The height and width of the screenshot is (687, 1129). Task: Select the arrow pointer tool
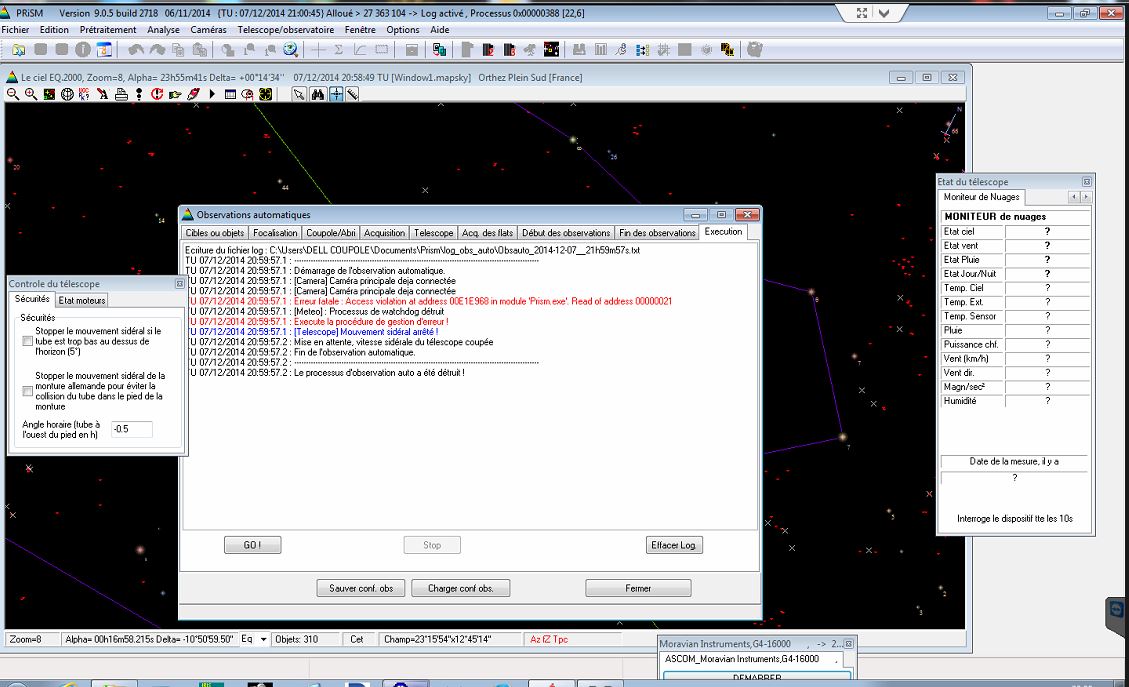(x=298, y=94)
